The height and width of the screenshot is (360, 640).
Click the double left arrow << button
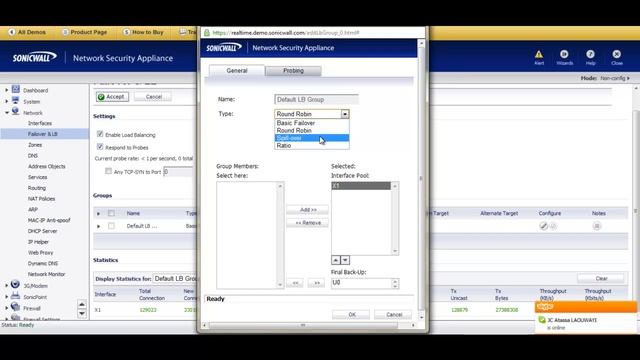pyautogui.click(x=295, y=282)
